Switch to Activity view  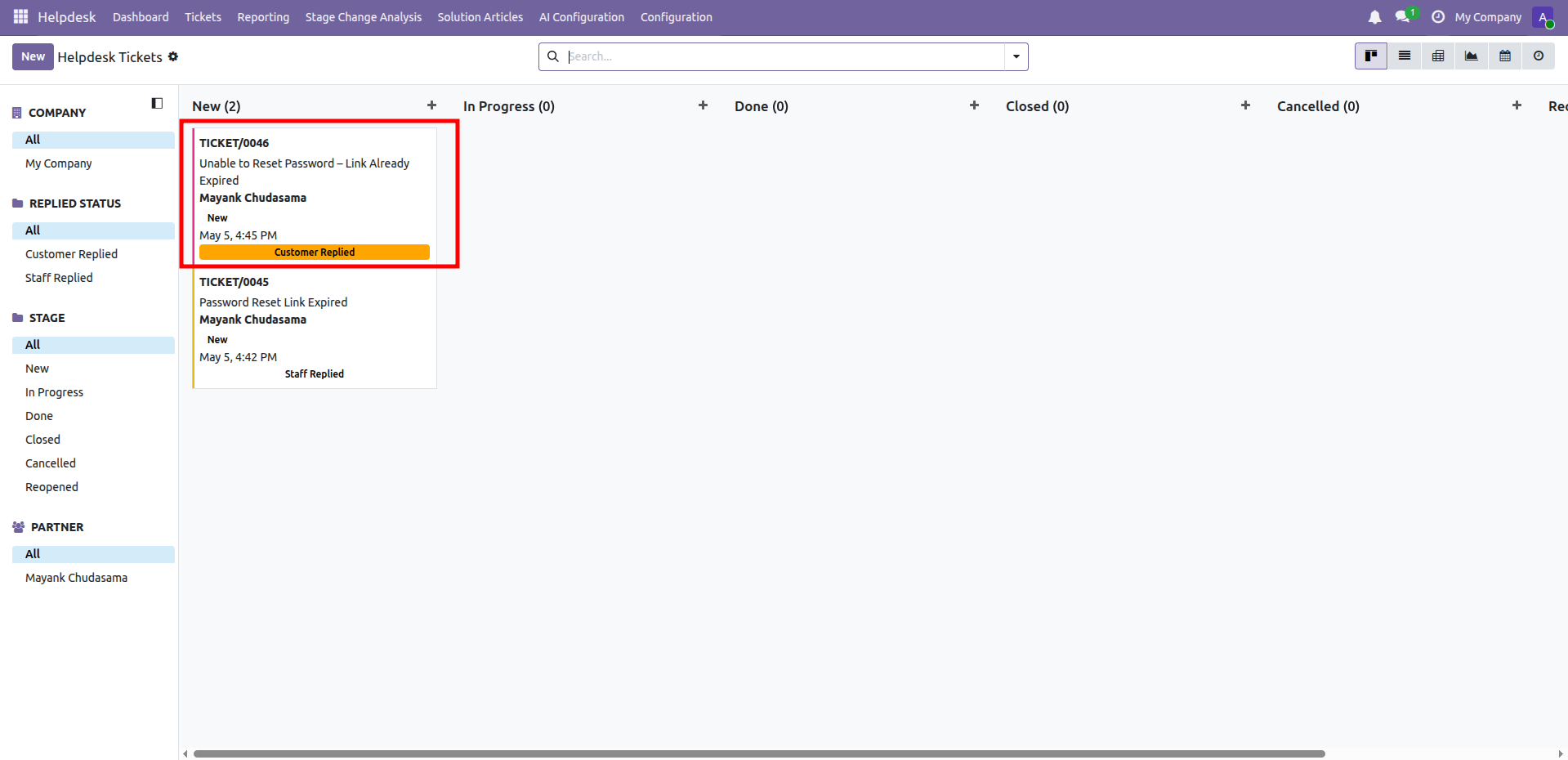pos(1539,56)
